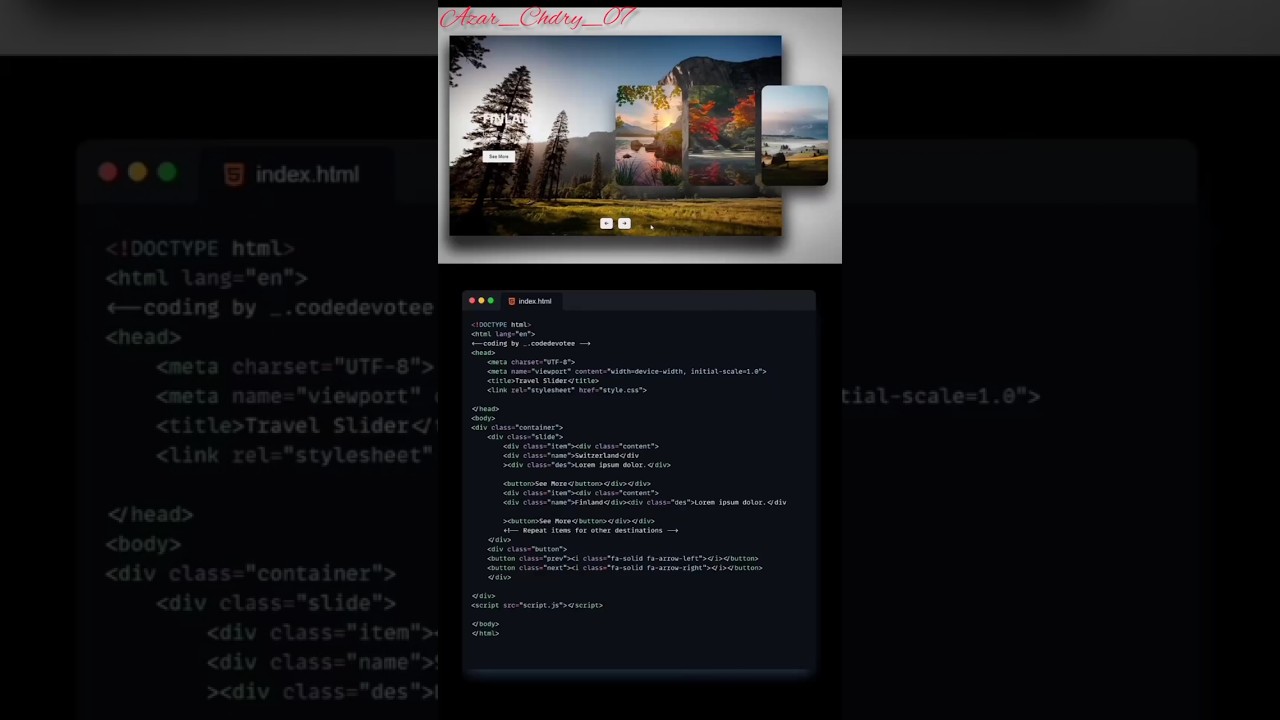
Task: Click the blurred background yellow window dot
Action: pos(138,173)
